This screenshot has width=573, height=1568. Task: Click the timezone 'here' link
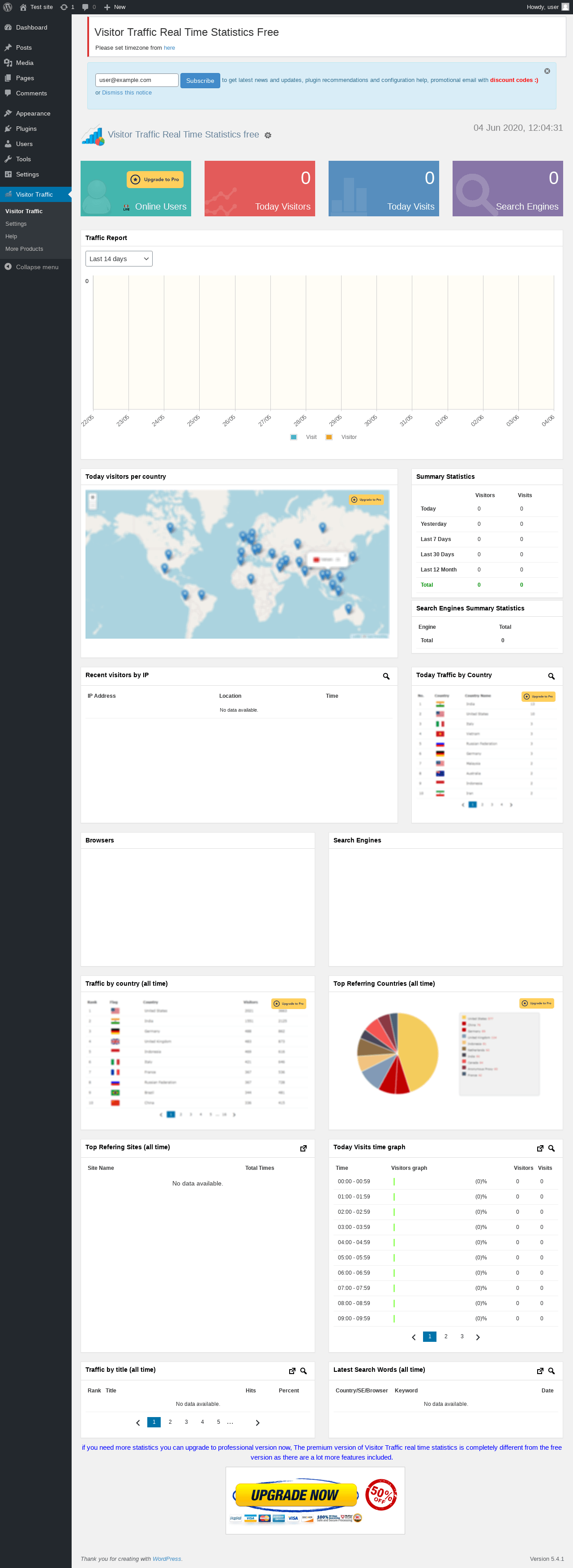(169, 47)
